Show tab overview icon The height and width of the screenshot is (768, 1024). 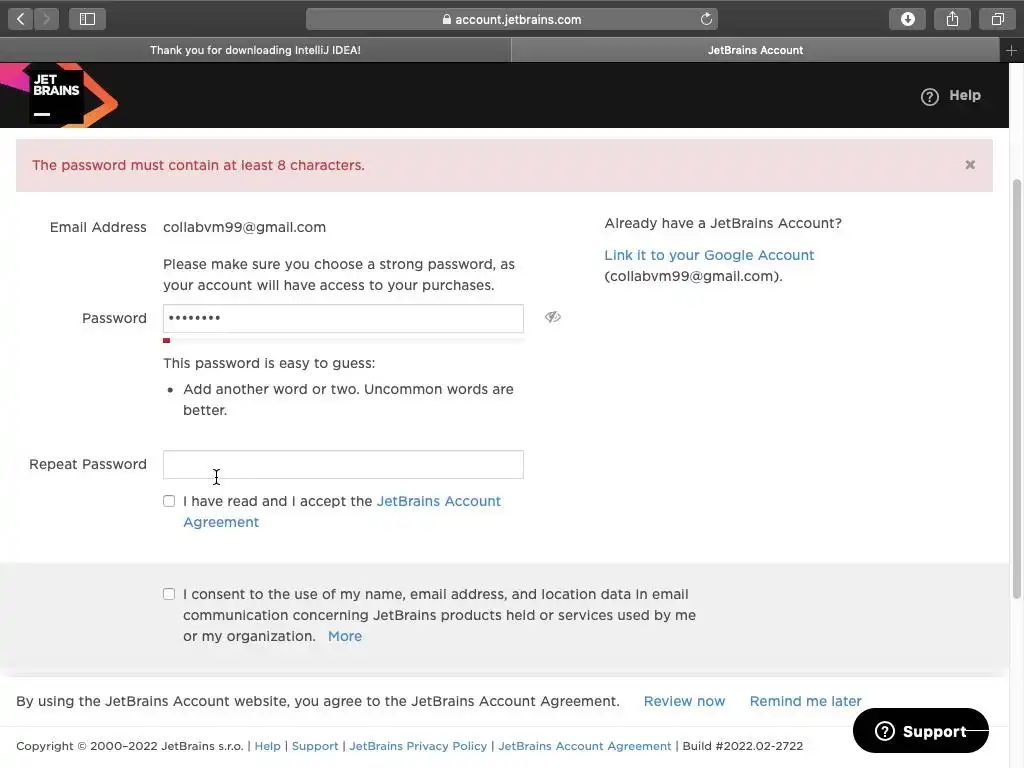(997, 19)
